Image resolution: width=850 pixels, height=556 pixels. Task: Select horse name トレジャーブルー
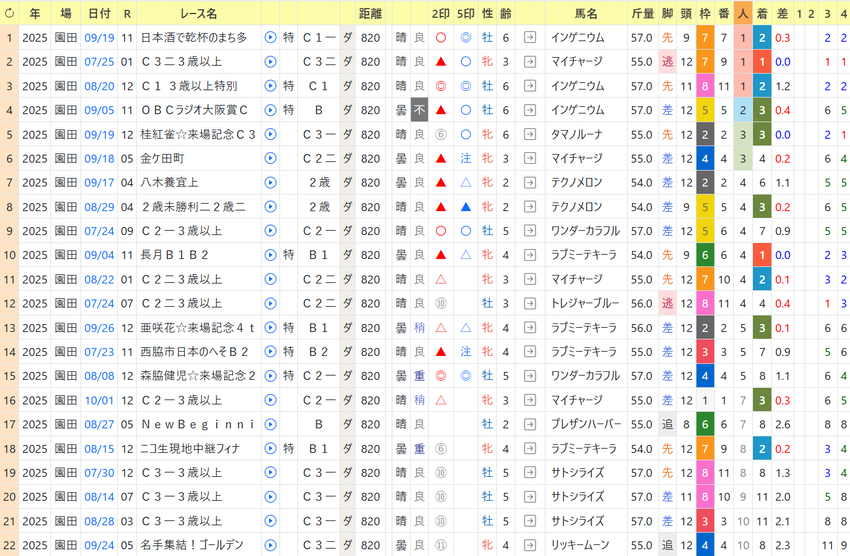585,303
